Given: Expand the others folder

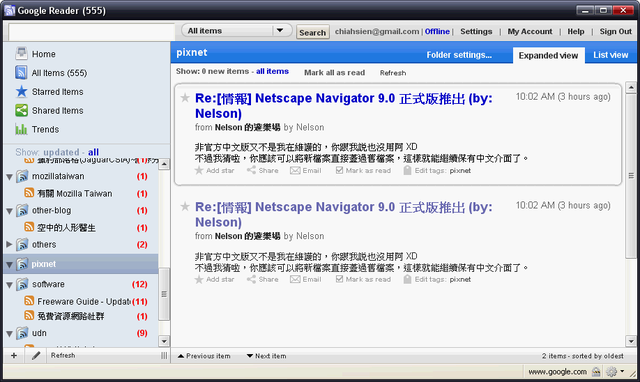Looking at the screenshot, I should pos(9,244).
